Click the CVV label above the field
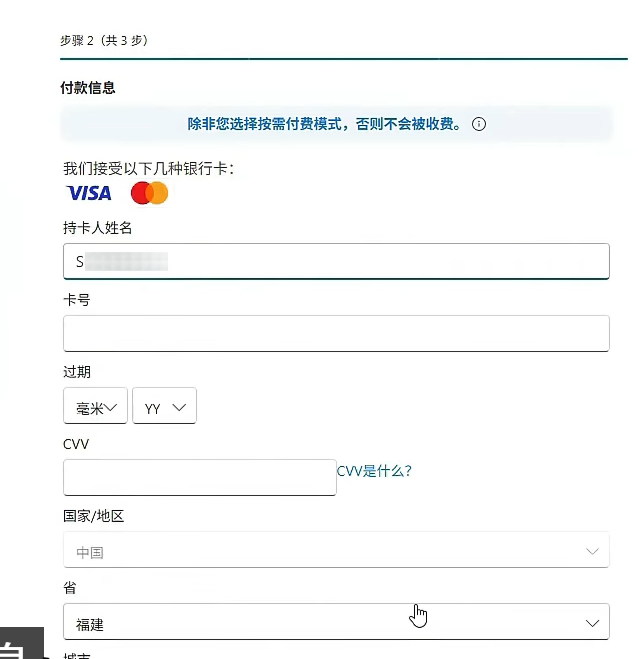The image size is (638, 659). point(76,443)
